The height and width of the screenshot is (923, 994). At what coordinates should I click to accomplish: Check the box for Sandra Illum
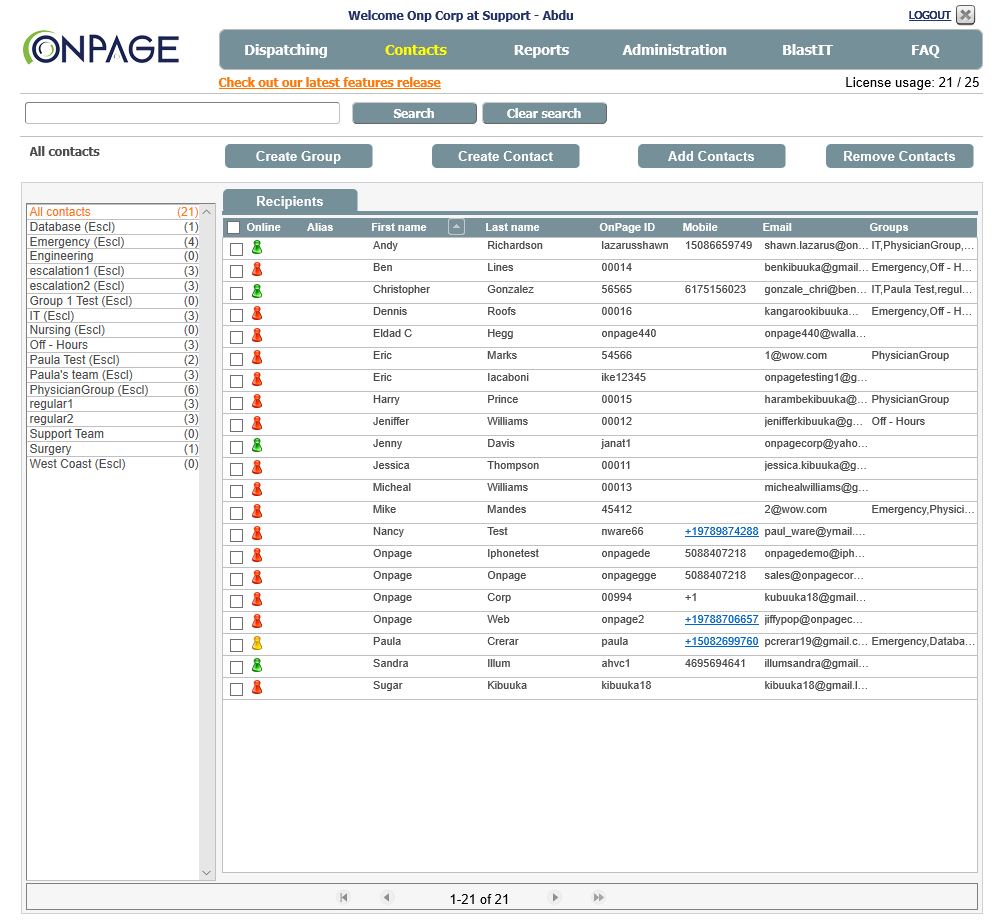[236, 667]
